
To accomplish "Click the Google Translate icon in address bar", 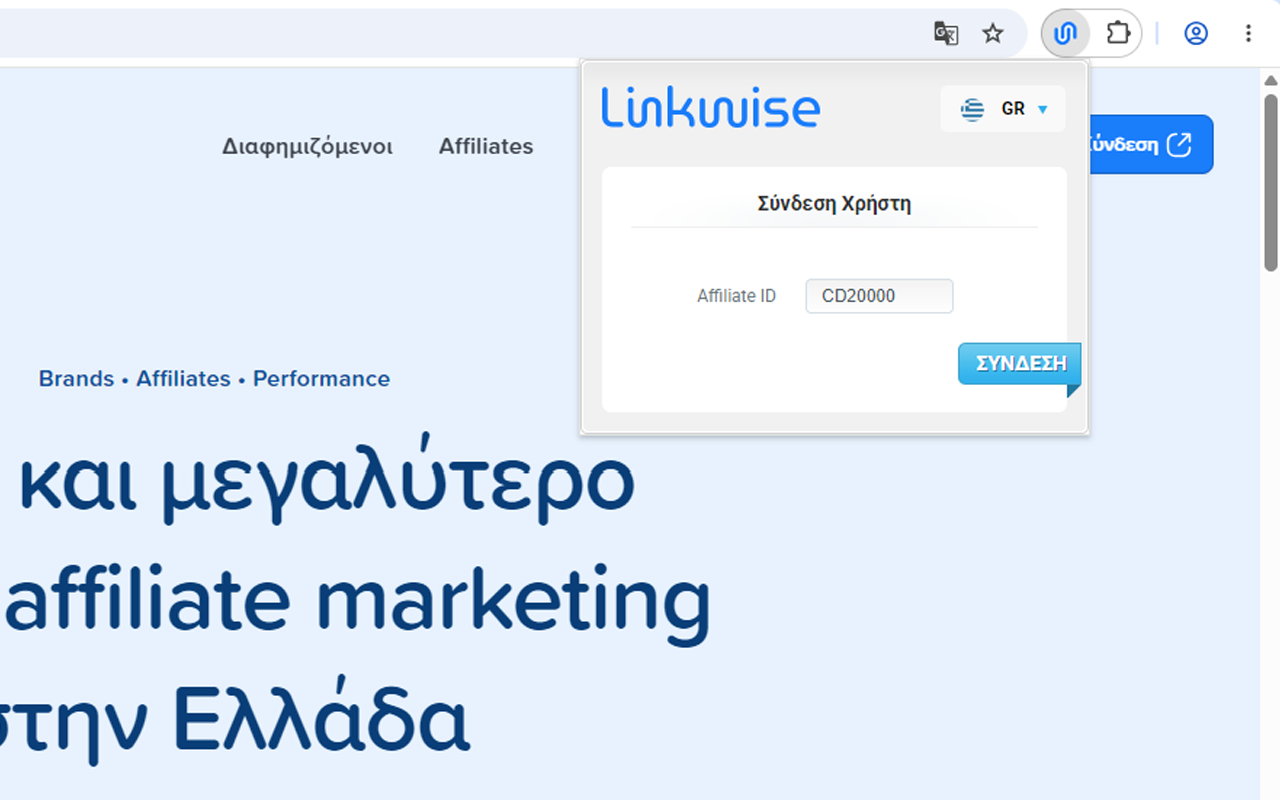I will coord(945,34).
